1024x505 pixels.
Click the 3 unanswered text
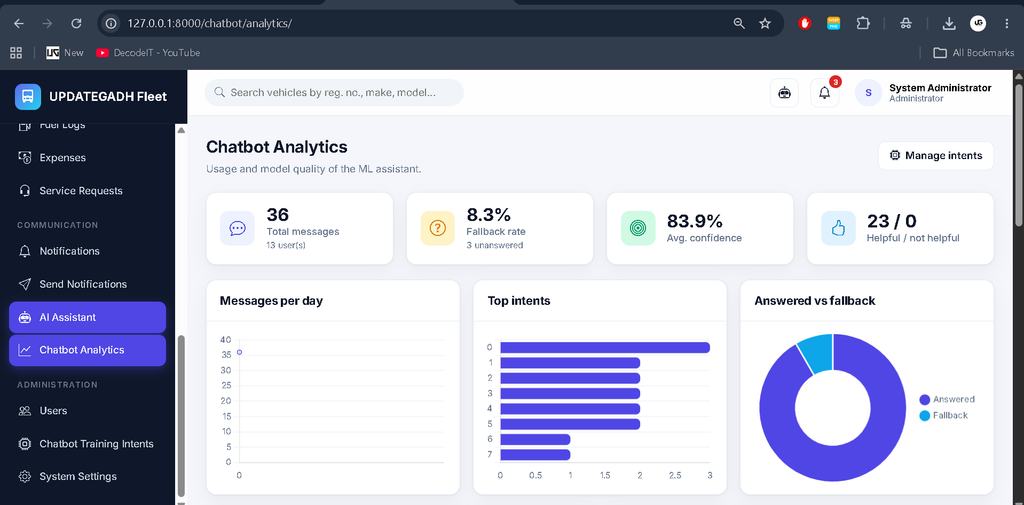point(494,245)
